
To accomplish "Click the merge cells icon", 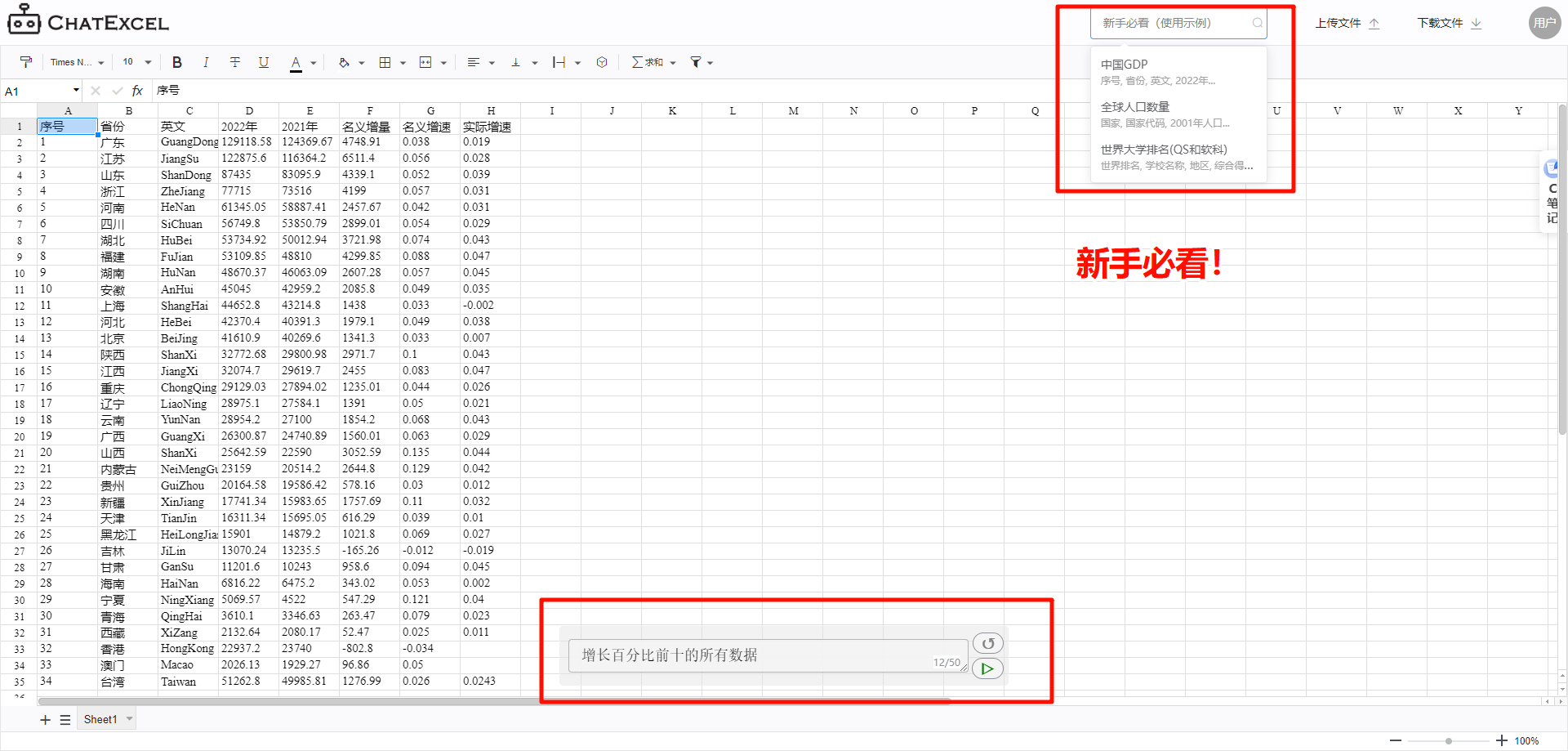I will click(425, 62).
